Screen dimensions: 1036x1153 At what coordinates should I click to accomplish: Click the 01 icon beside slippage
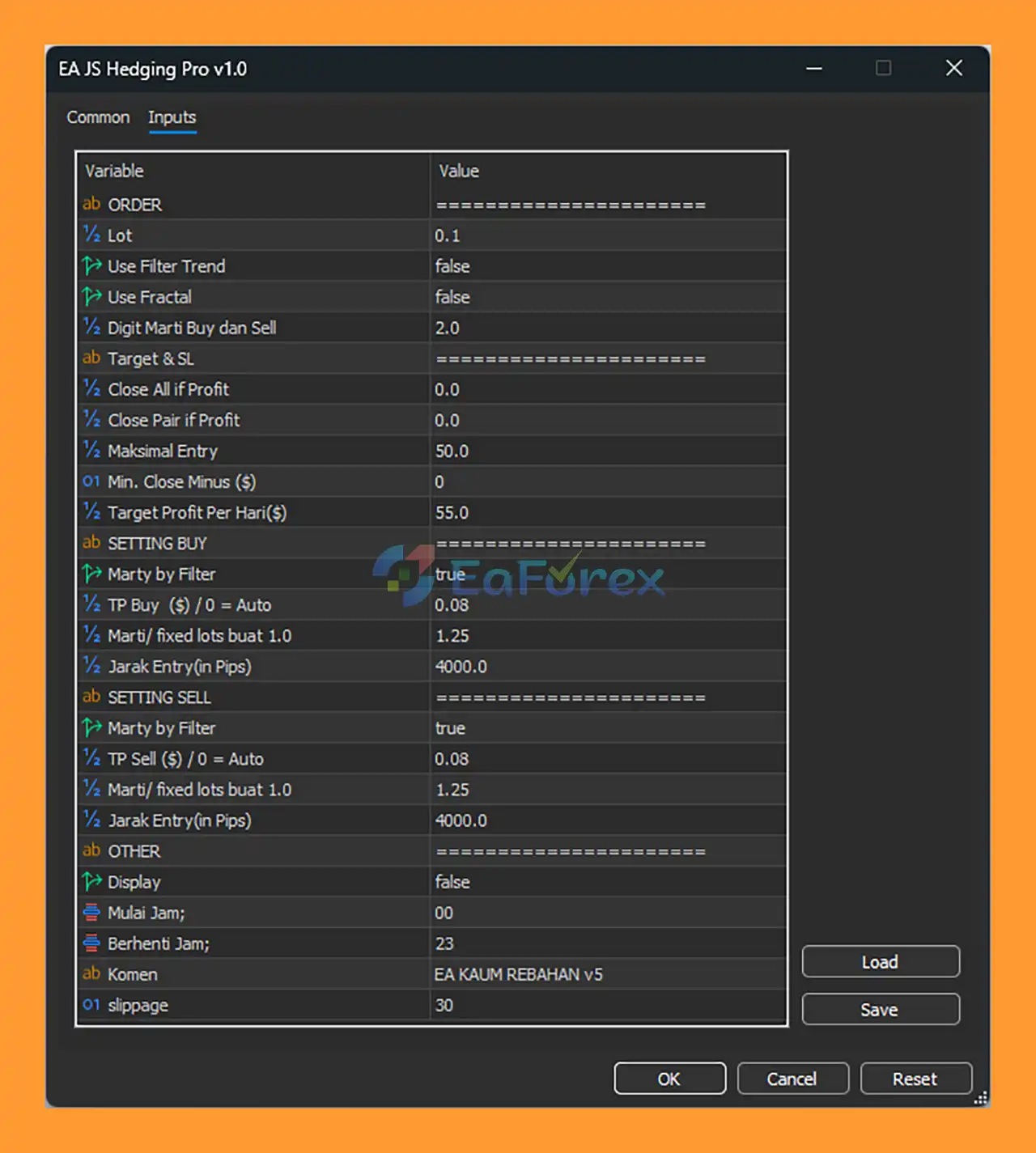(x=91, y=1005)
